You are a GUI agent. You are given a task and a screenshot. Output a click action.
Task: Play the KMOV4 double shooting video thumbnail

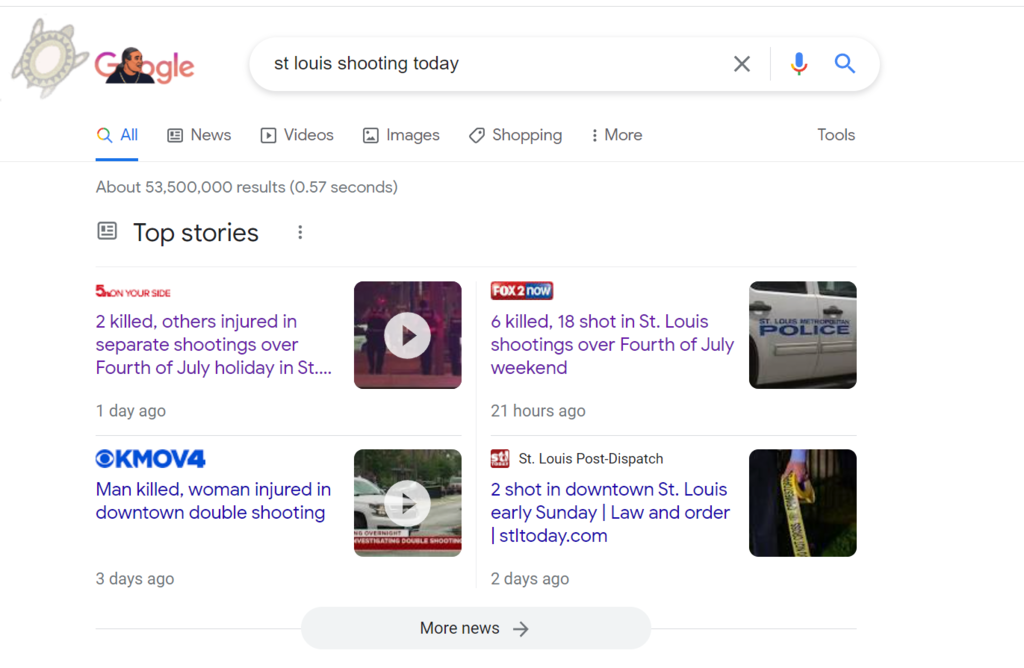tap(408, 503)
